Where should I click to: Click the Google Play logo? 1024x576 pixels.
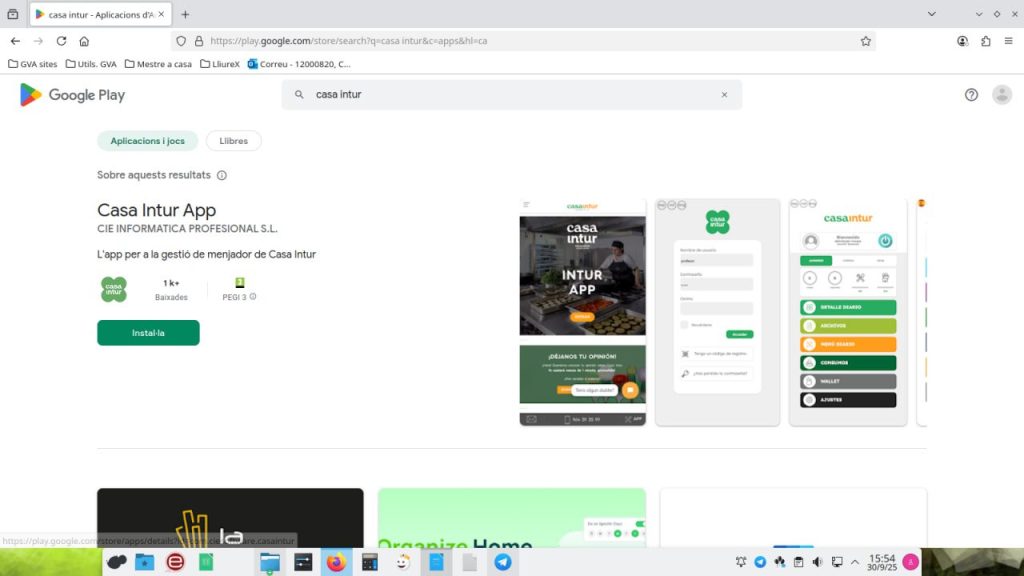pos(72,95)
